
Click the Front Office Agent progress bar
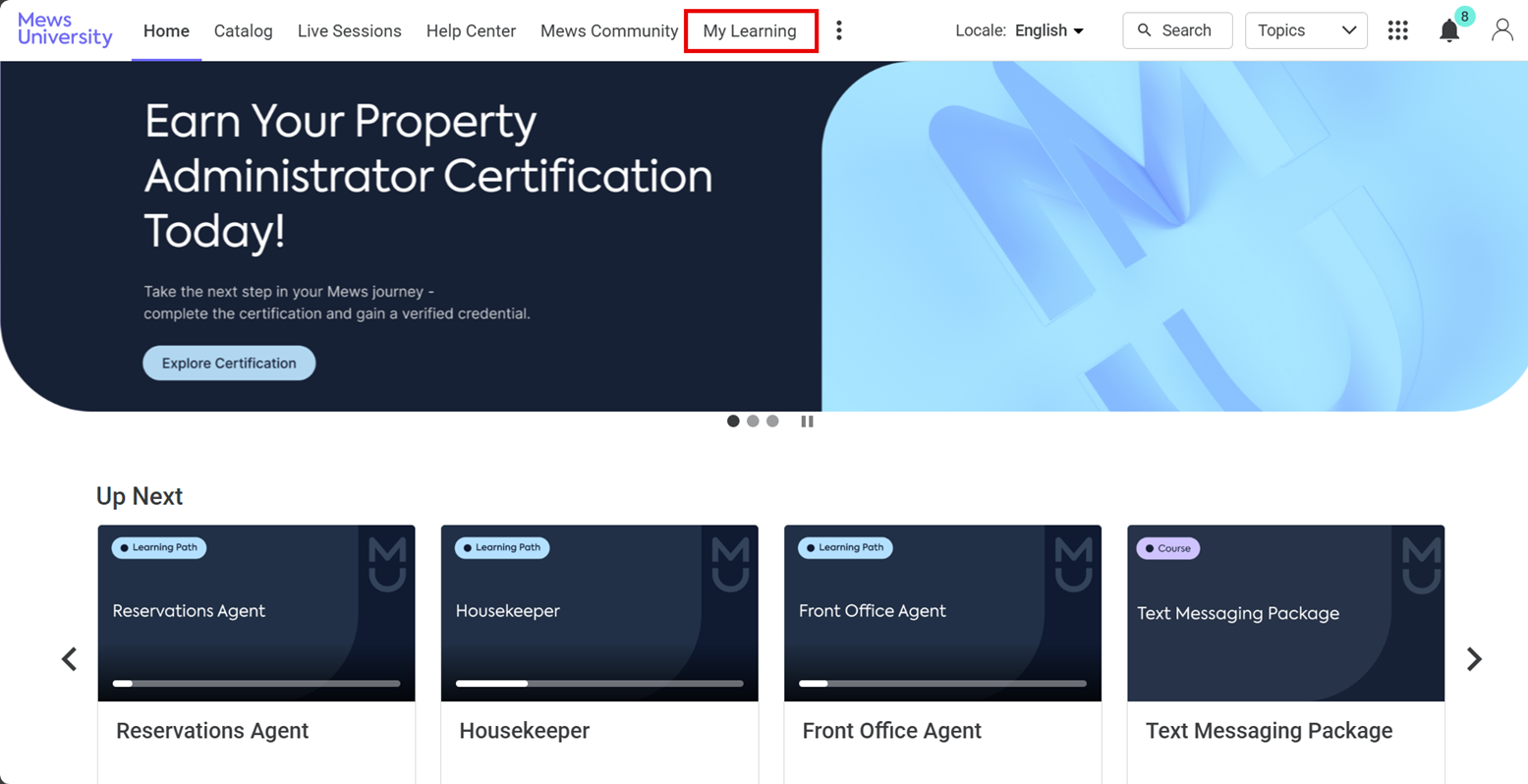tap(942, 683)
